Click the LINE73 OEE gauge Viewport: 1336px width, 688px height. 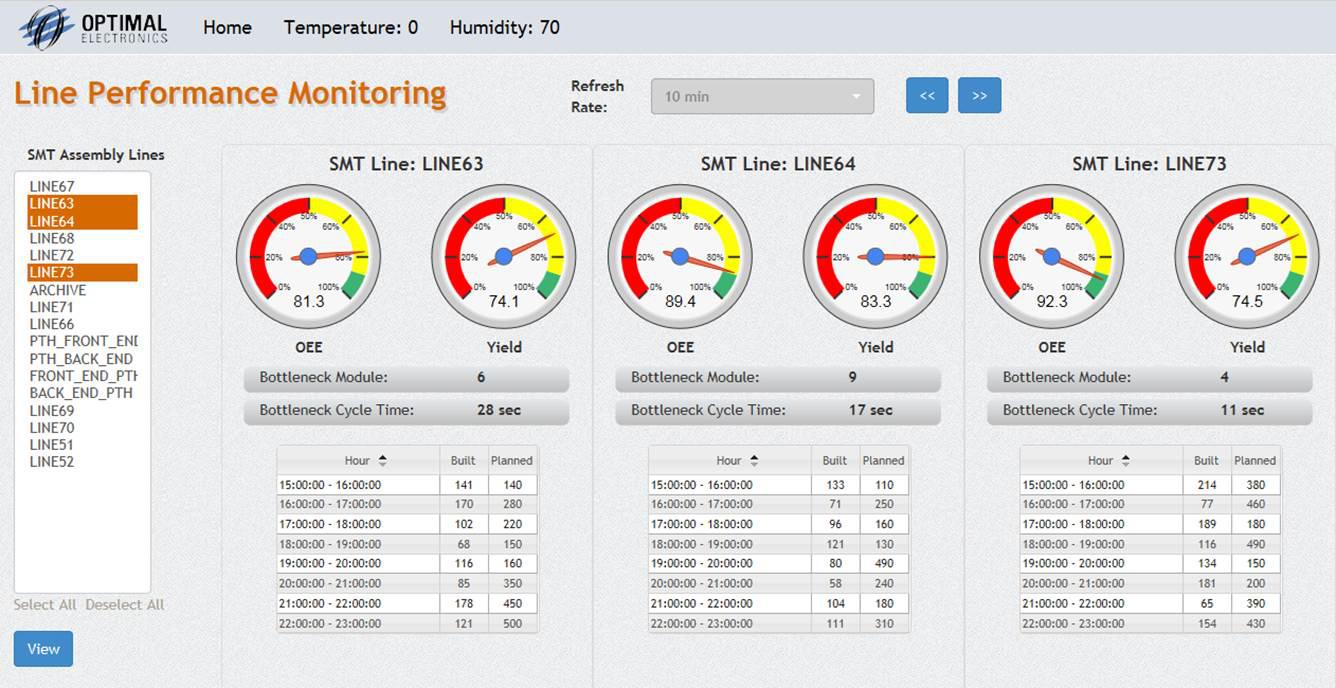1051,257
